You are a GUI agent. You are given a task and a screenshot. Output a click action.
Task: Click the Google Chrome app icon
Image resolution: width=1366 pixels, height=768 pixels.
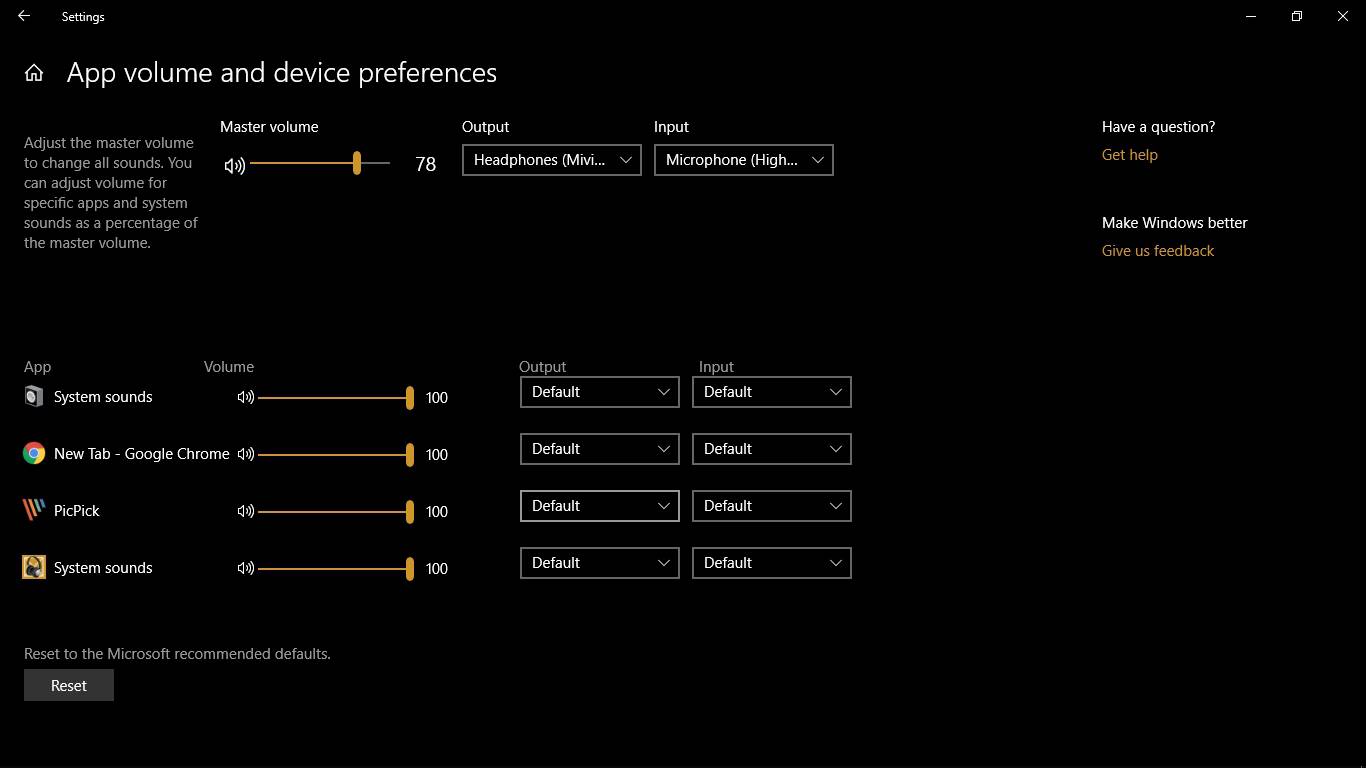(34, 454)
